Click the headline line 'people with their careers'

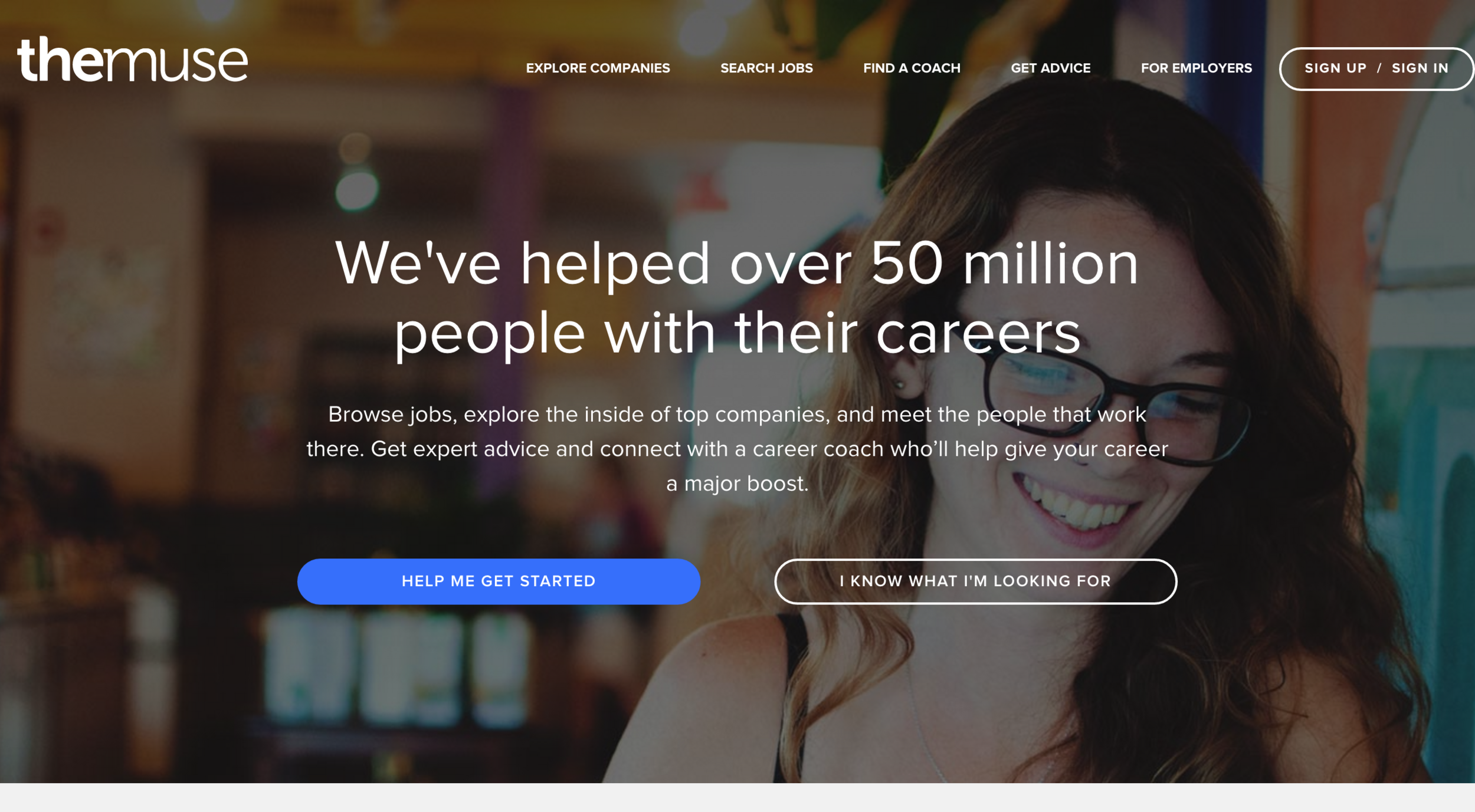point(737,334)
